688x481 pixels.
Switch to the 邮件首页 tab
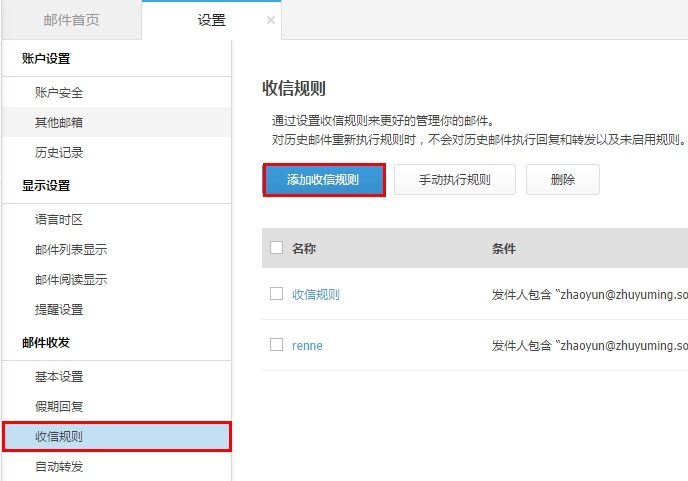[72, 20]
